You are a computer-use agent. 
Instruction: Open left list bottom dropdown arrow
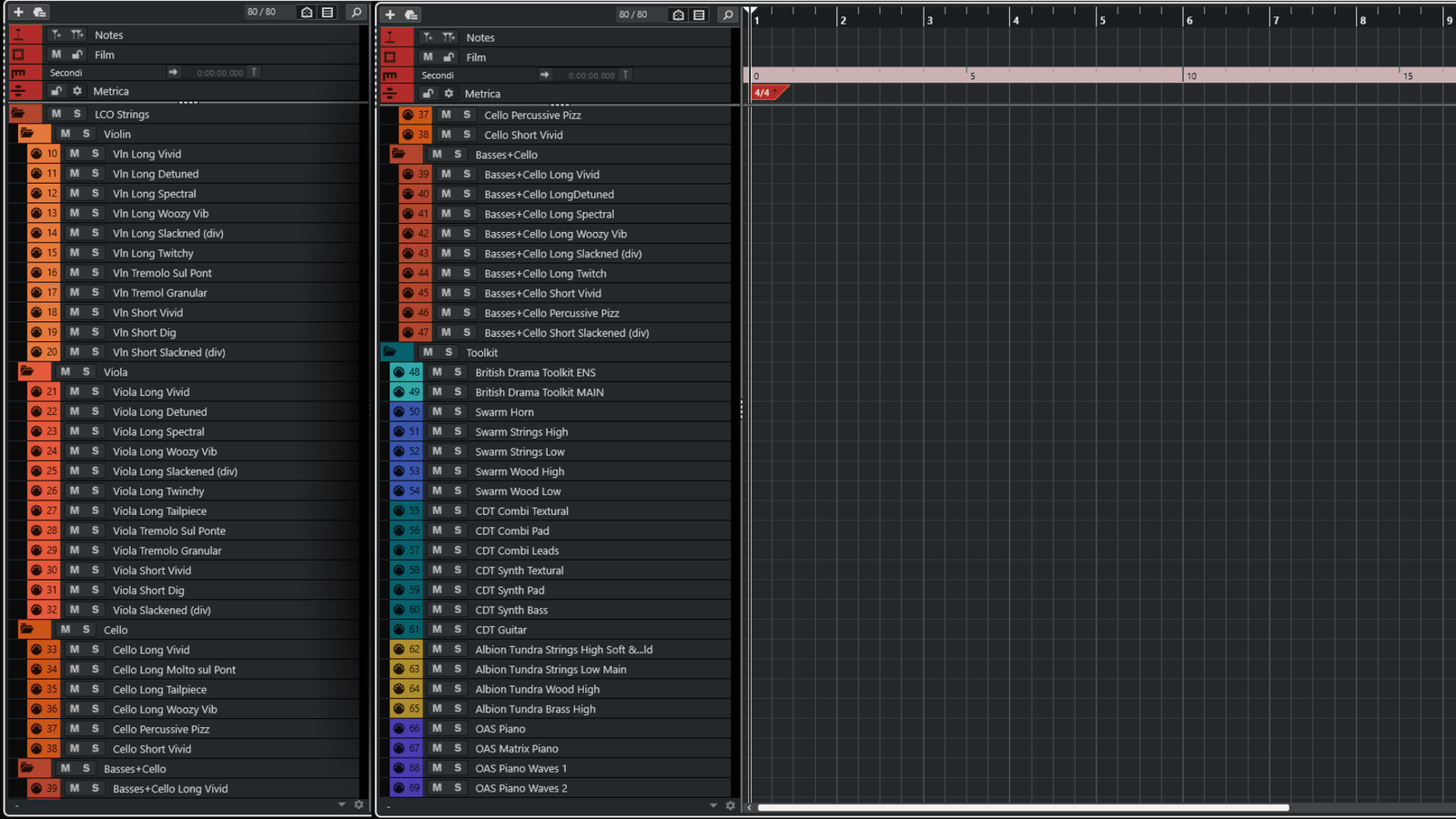pos(342,804)
